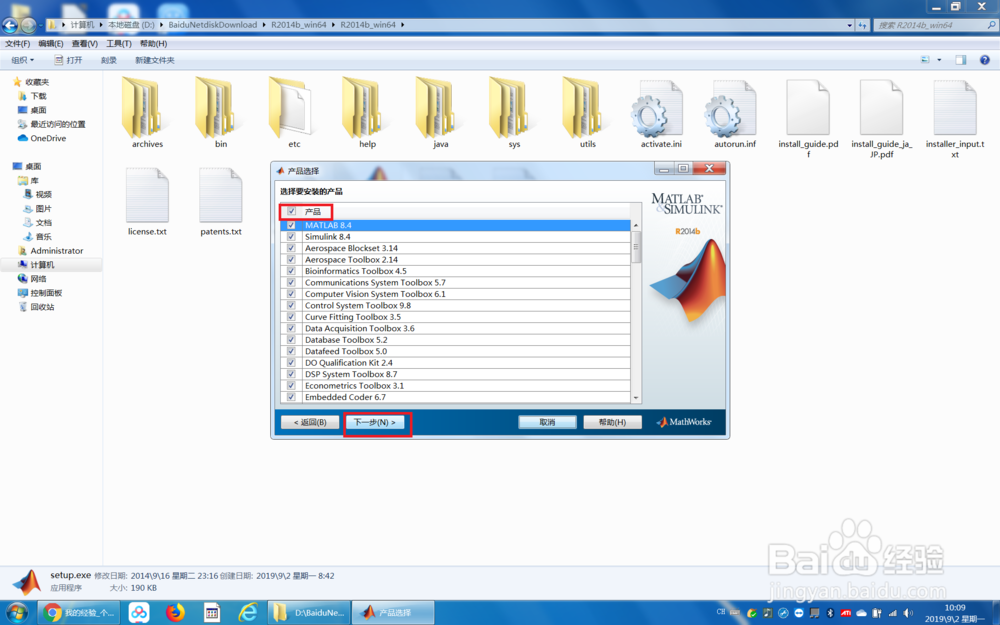Screen dimensions: 1000x625
Task: Uncheck the Simulink 8.4 checkbox
Action: click(x=291, y=237)
